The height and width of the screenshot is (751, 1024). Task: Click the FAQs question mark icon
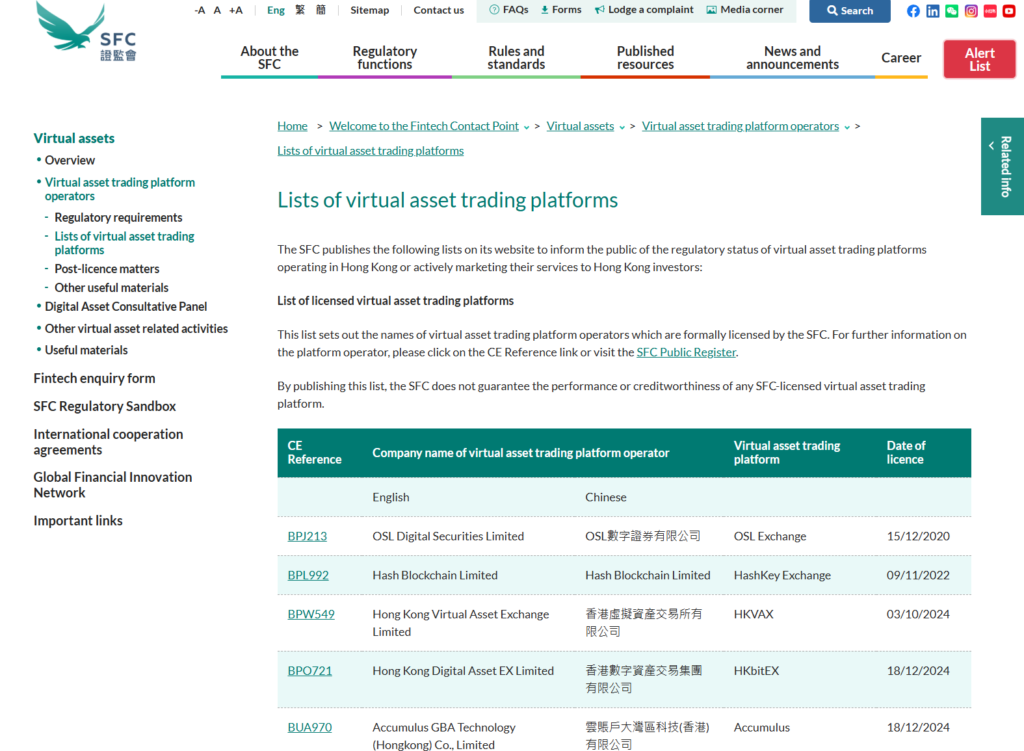click(x=494, y=10)
